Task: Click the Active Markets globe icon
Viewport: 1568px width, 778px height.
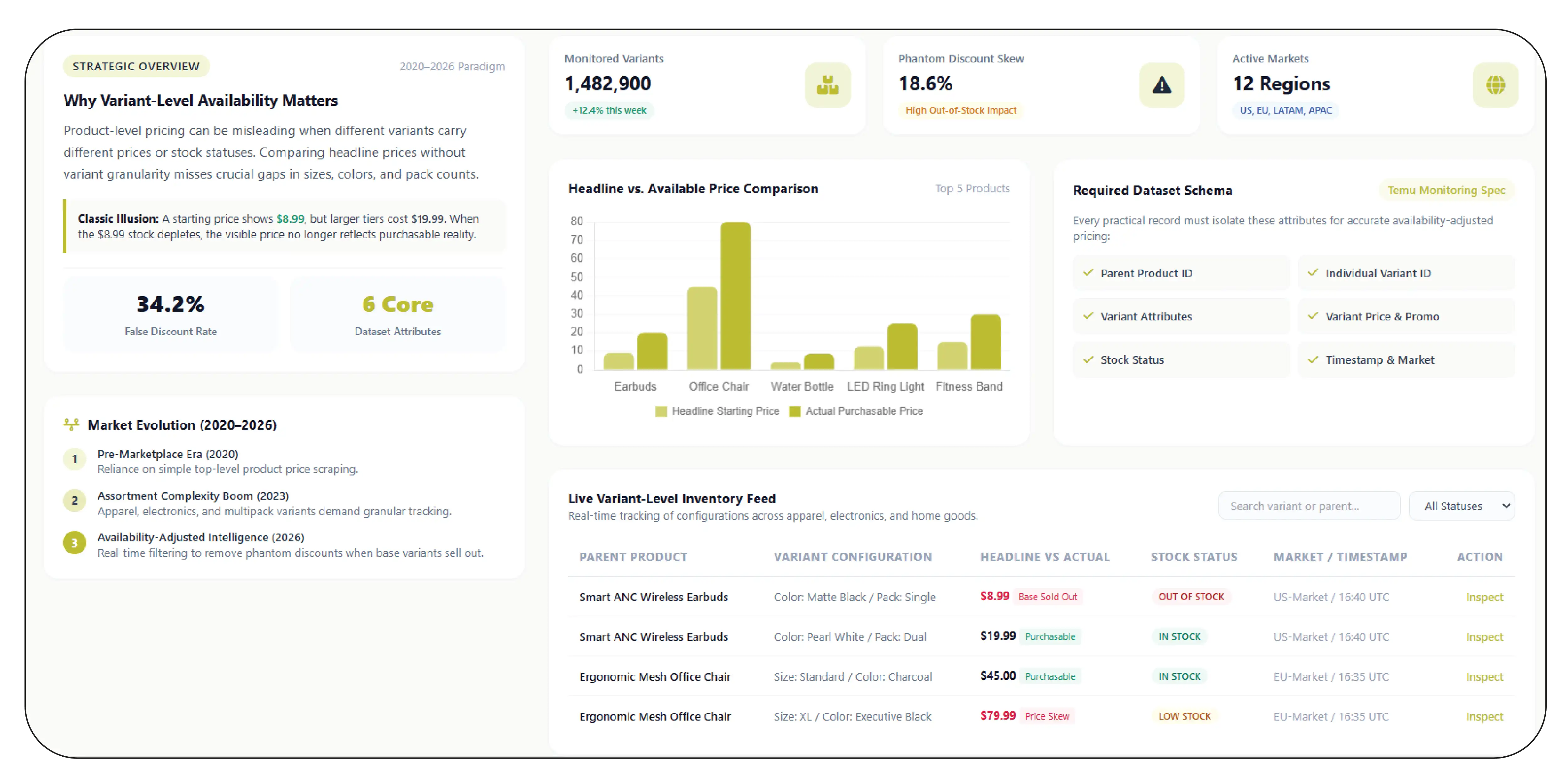Action: point(1495,85)
